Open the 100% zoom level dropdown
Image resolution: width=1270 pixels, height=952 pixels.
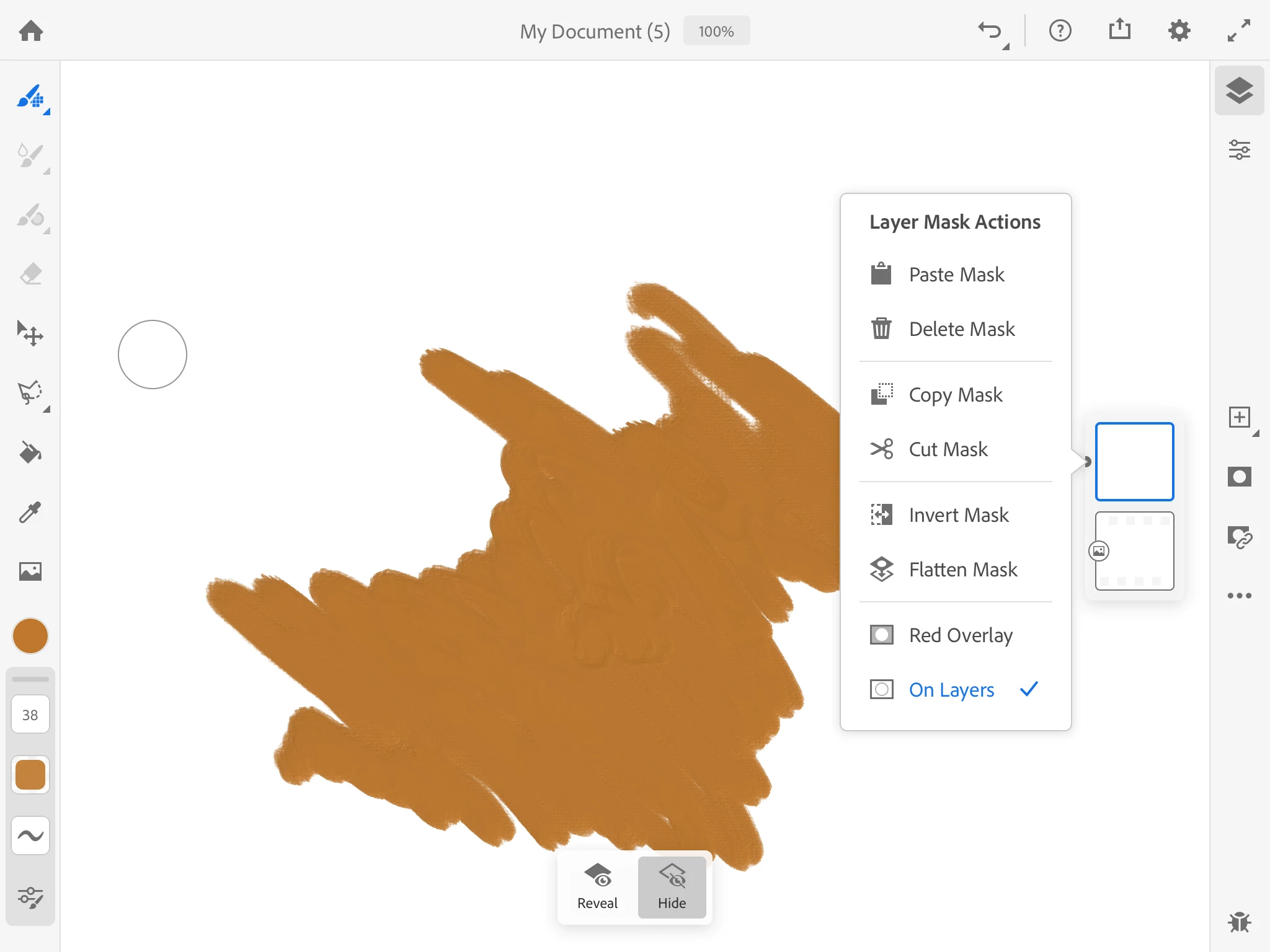click(x=716, y=31)
